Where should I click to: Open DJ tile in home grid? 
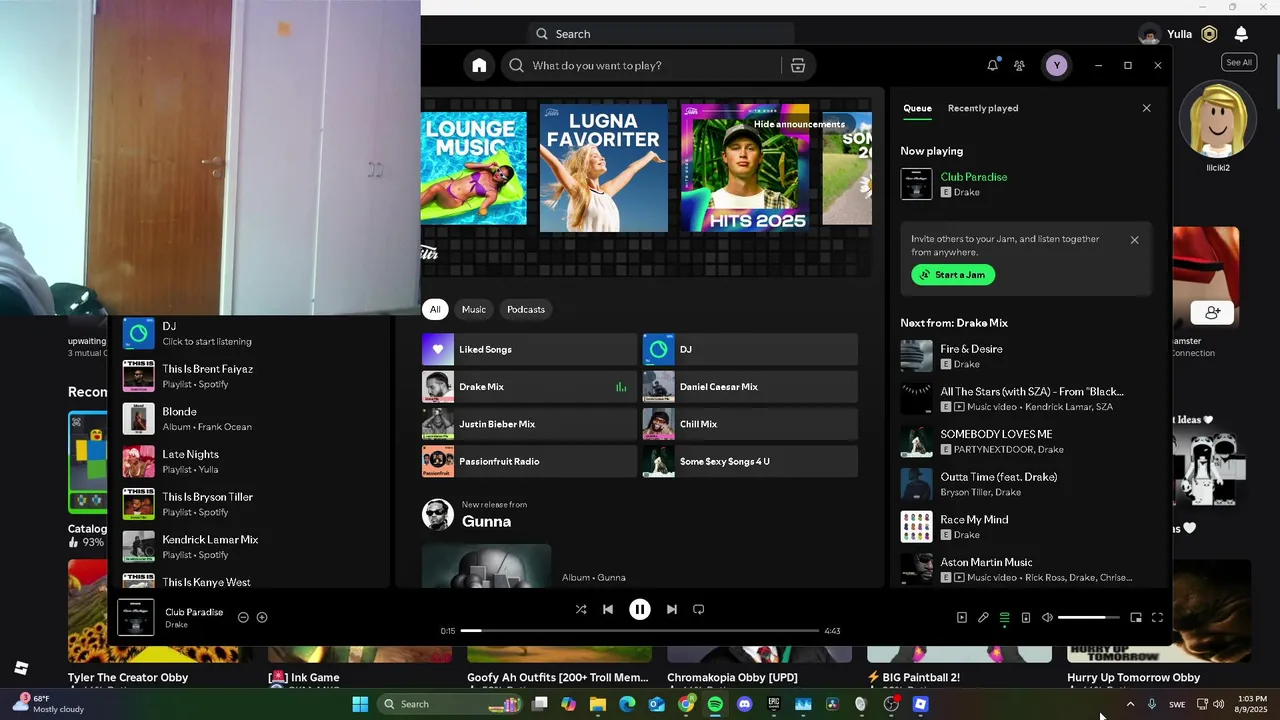[750, 349]
